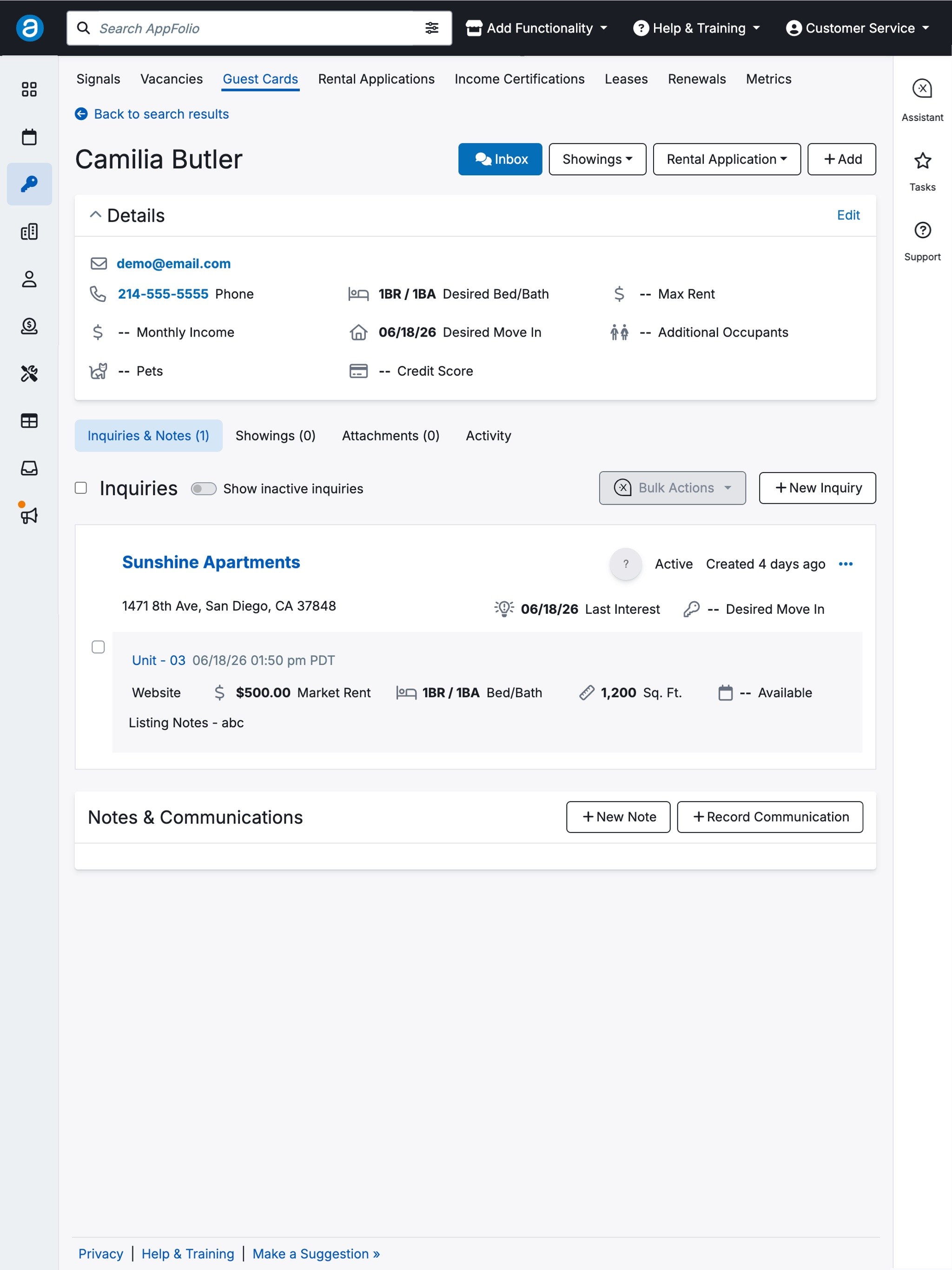Expand the Help & Training menu

click(696, 28)
